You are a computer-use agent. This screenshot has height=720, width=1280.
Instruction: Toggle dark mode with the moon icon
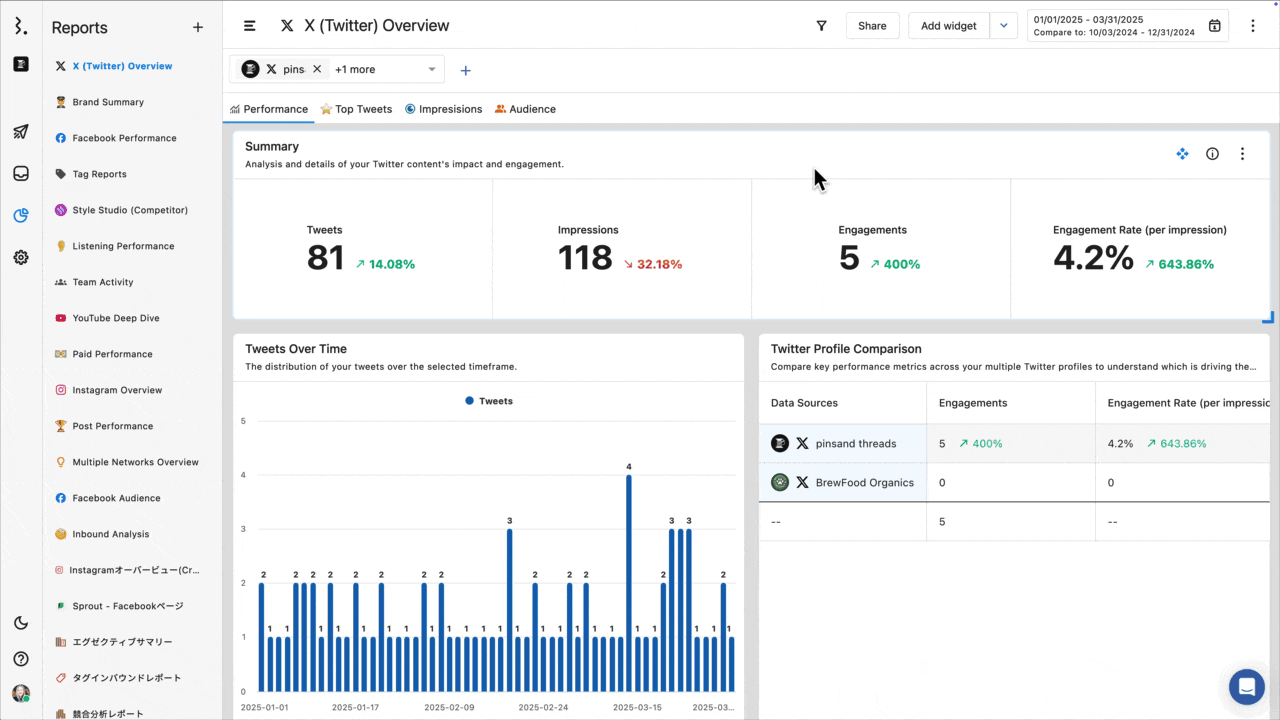(20, 622)
